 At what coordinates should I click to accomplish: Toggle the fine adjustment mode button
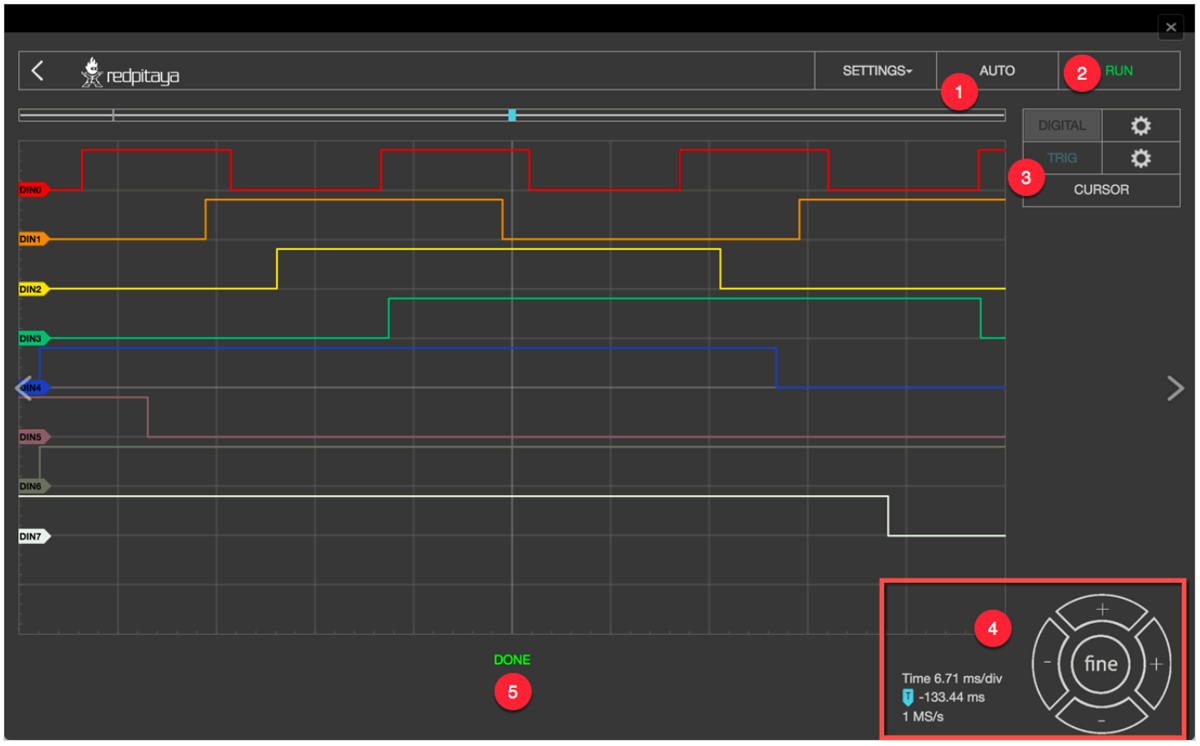(1101, 664)
